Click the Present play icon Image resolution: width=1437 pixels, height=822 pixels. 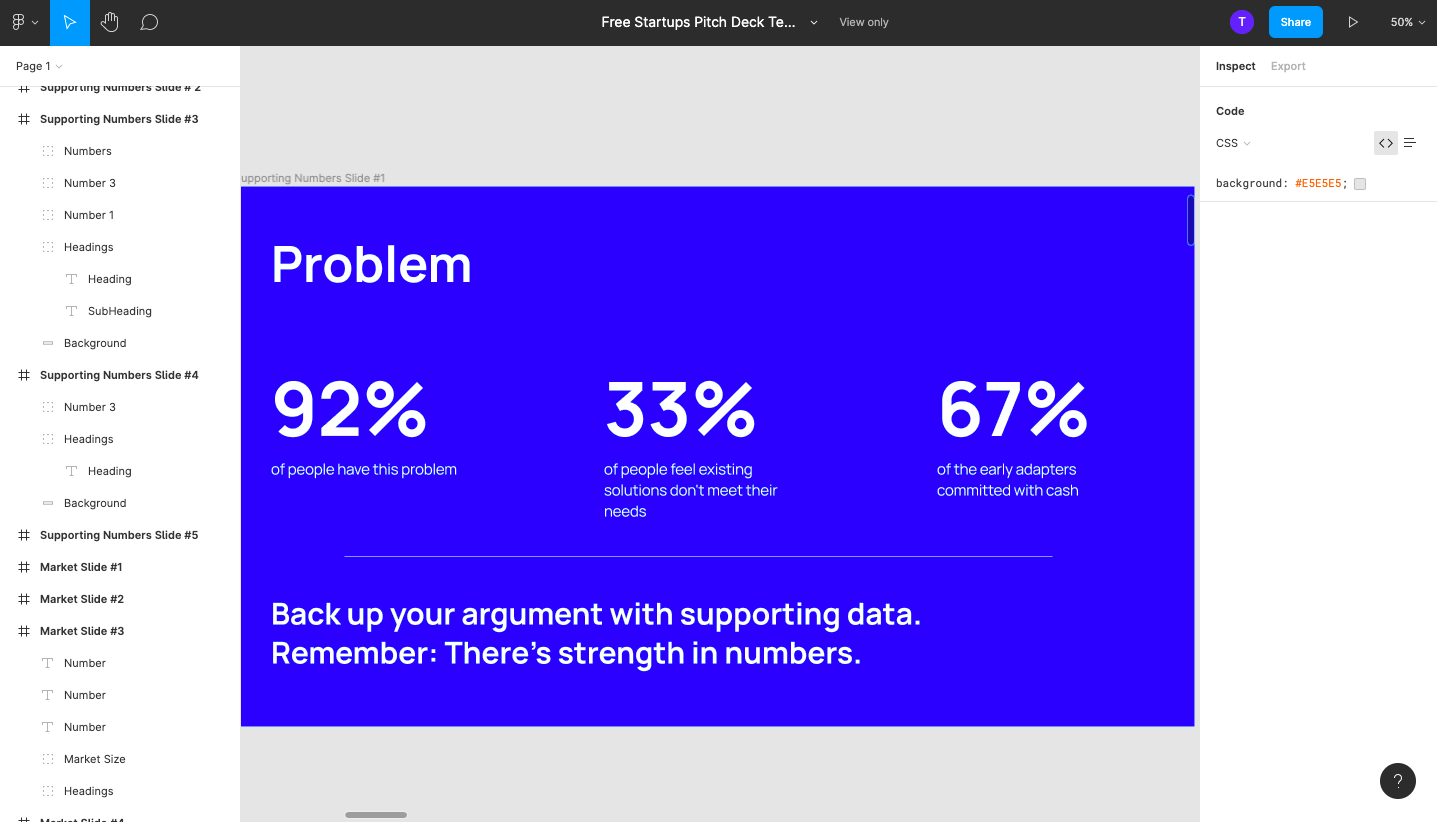pyautogui.click(x=1353, y=22)
